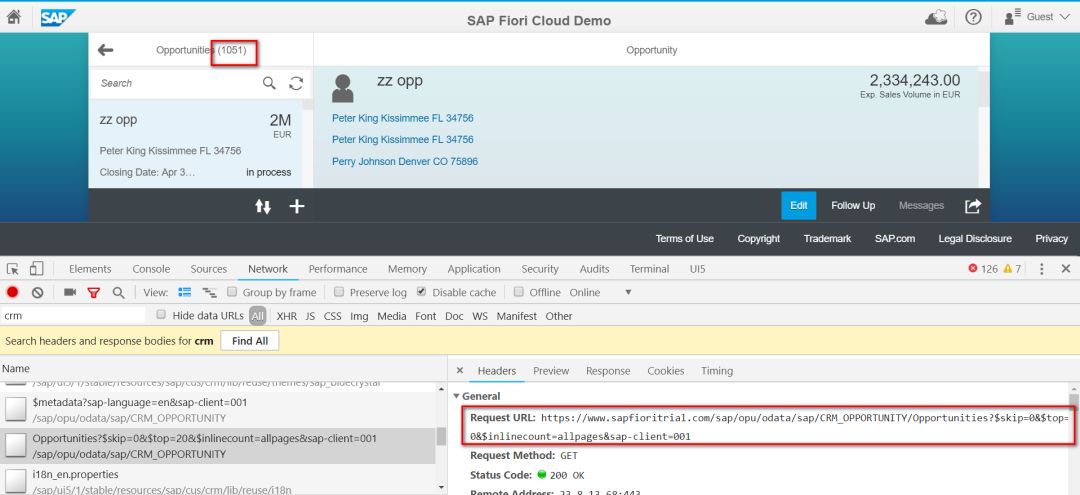Select the $metadata?sap-language=en request row
The width and height of the screenshot is (1080, 495).
tap(218, 410)
